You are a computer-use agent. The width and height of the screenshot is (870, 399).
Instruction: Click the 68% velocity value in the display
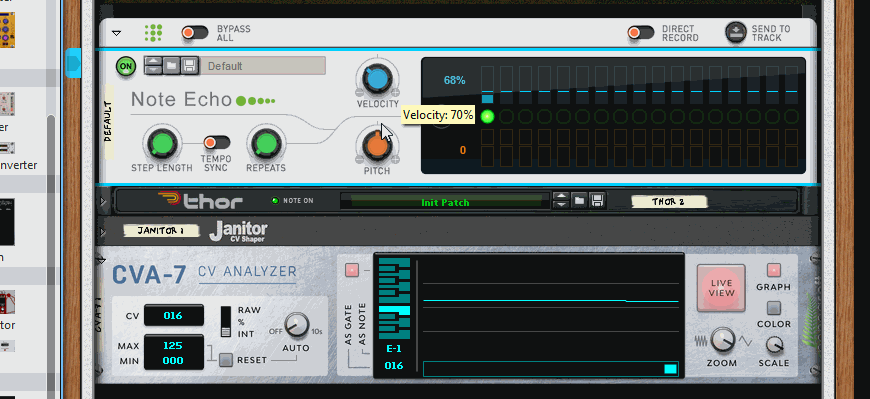click(x=454, y=80)
